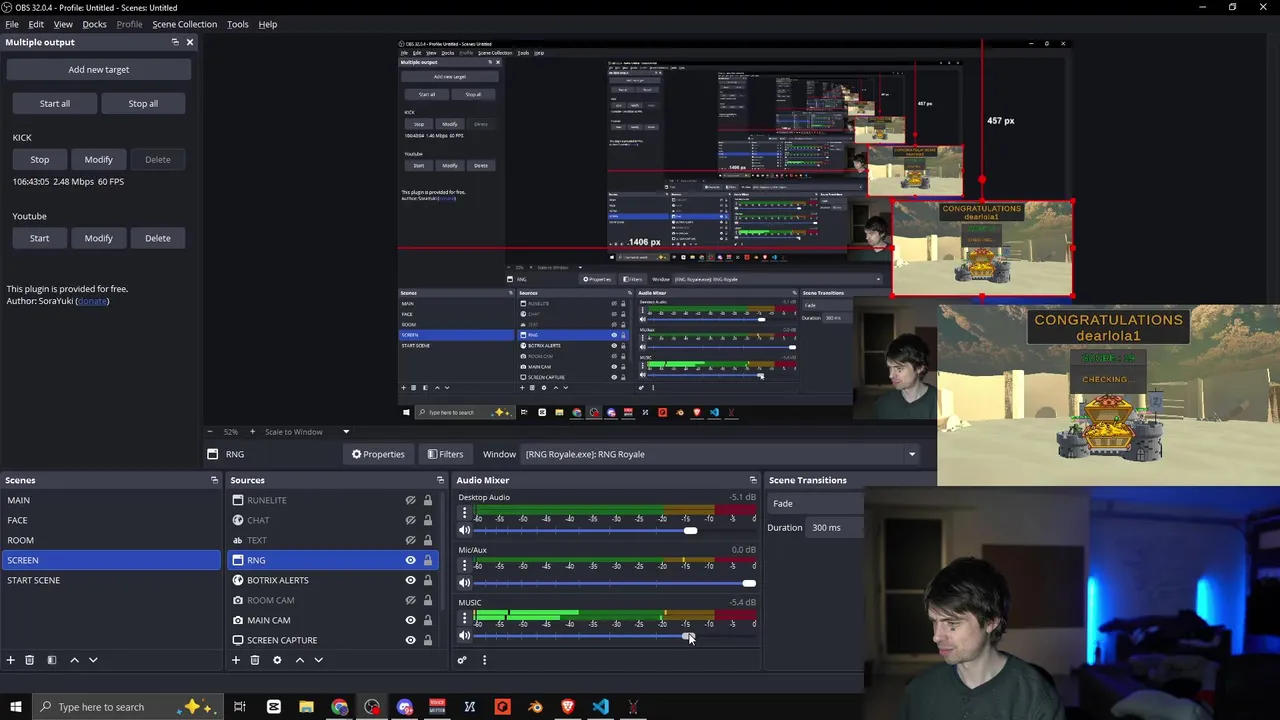The image size is (1280, 720).
Task: Open Windows Start menu
Action: pos(16,707)
